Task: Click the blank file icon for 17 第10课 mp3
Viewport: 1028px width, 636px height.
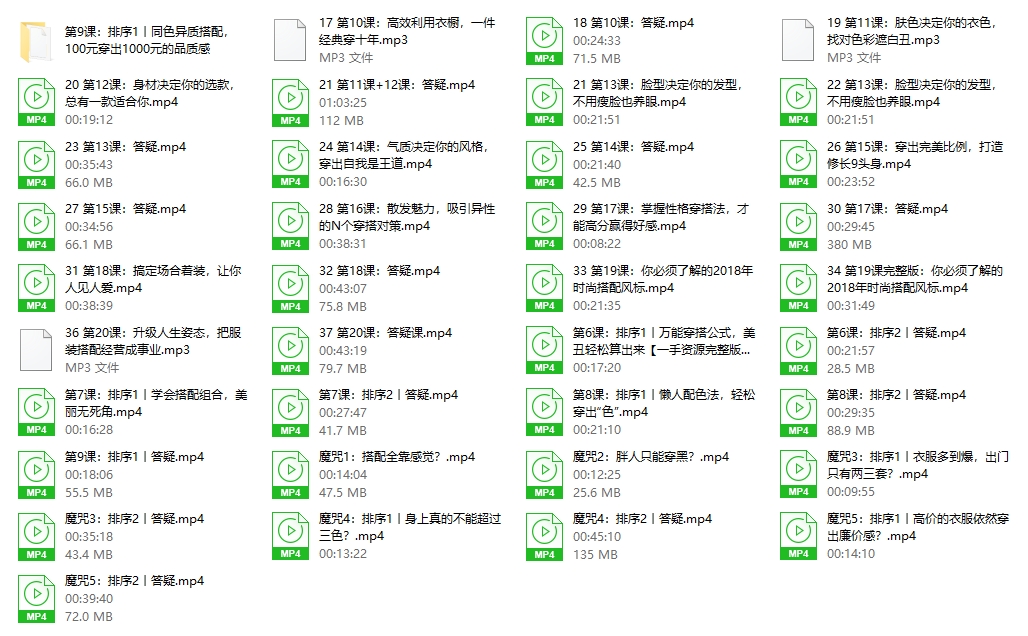Action: point(290,41)
